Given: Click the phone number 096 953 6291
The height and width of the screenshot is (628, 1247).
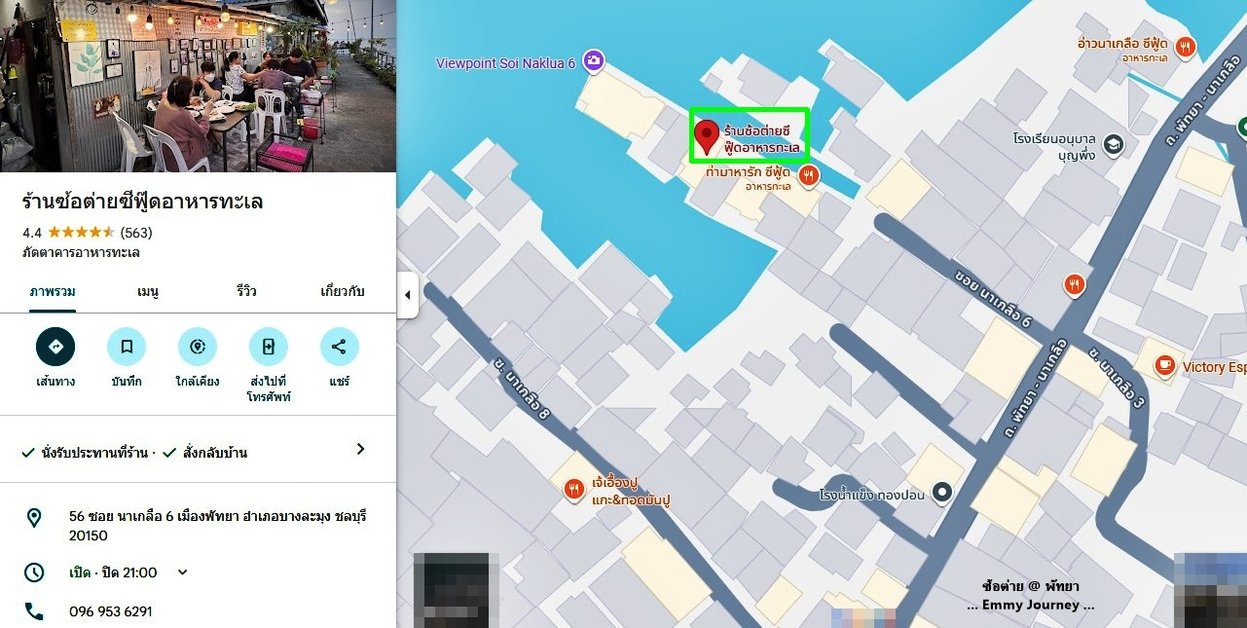Looking at the screenshot, I should pyautogui.click(x=111, y=611).
